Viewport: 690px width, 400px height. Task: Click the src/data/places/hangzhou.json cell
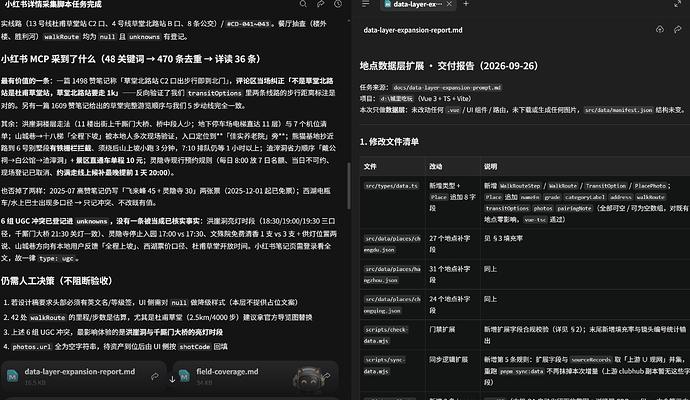(x=392, y=274)
